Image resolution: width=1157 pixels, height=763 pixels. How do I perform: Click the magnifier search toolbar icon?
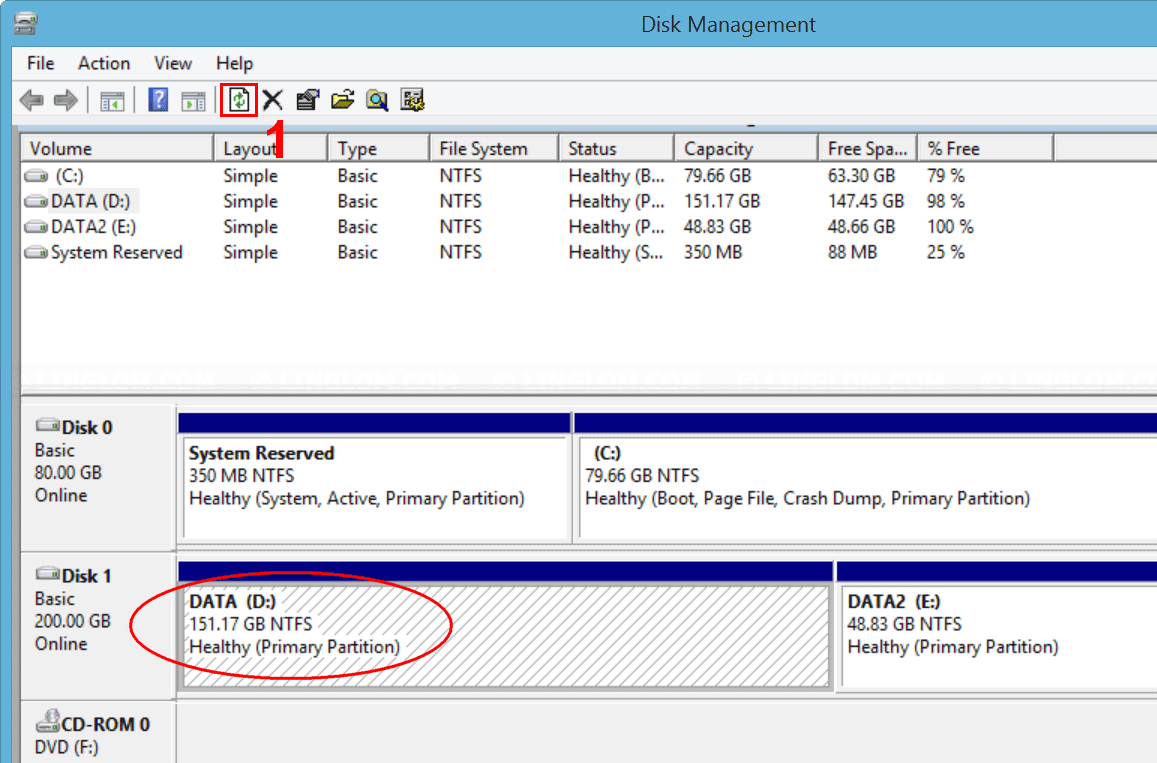tap(376, 100)
